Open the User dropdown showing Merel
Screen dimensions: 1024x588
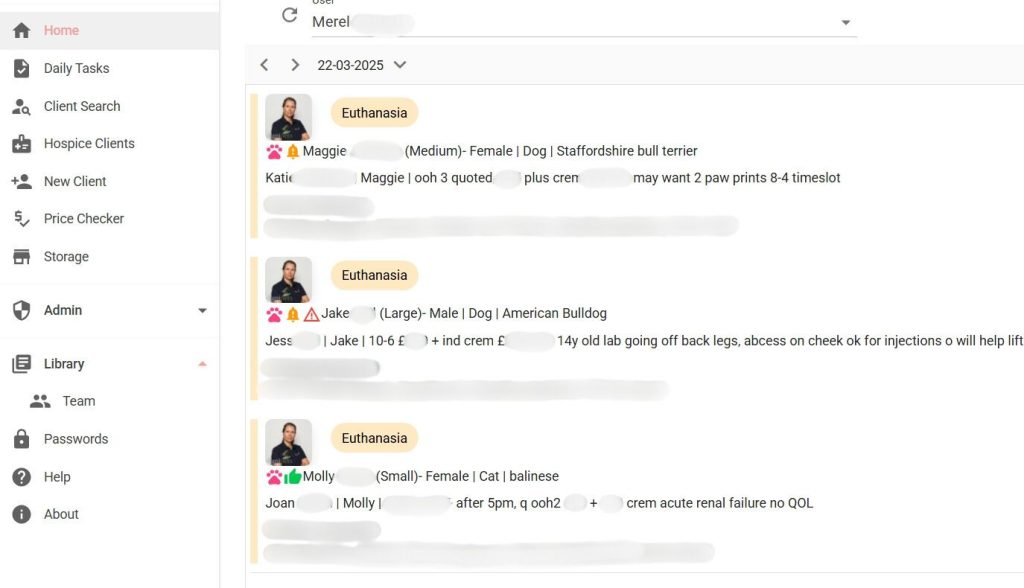pos(845,22)
